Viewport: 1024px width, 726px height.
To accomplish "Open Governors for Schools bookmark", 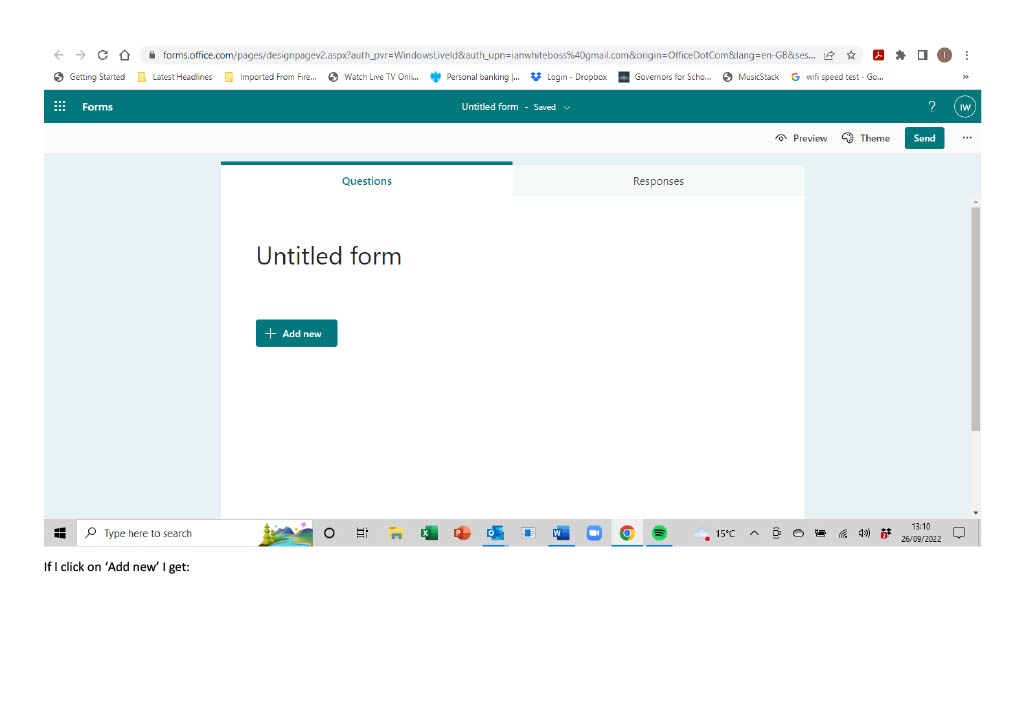I will pyautogui.click(x=665, y=77).
